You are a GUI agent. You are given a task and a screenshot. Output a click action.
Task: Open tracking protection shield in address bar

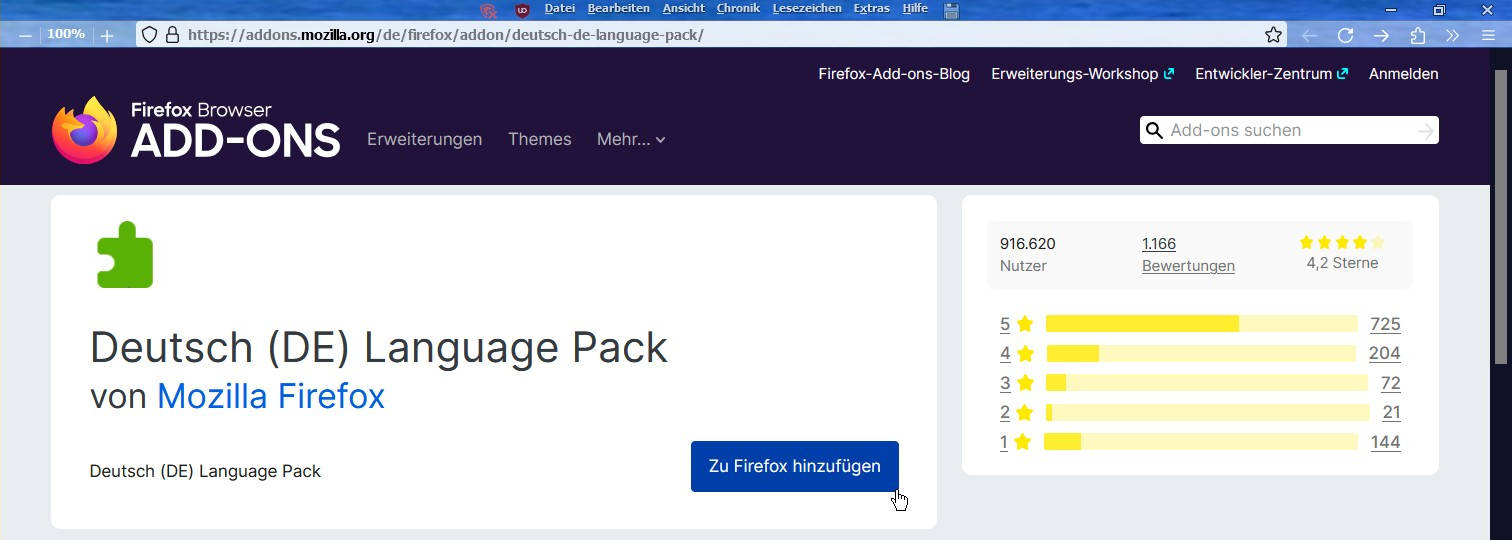coord(149,35)
